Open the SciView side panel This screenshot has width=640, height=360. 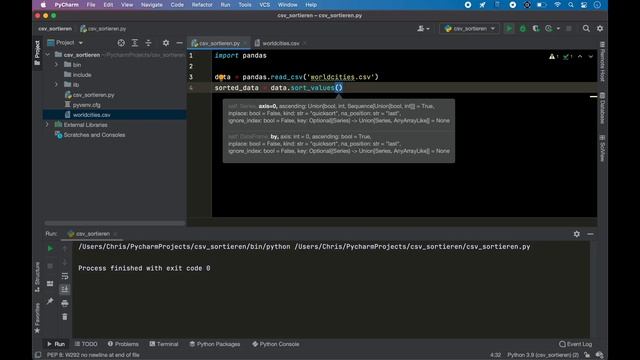click(x=602, y=148)
